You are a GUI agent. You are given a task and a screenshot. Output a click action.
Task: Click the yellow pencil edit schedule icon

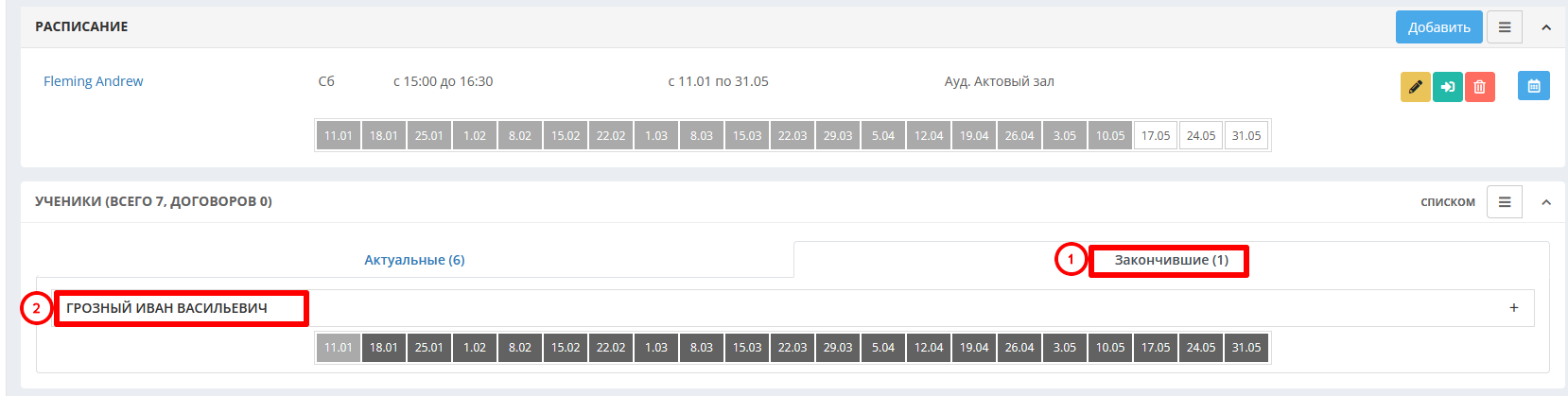(1415, 87)
